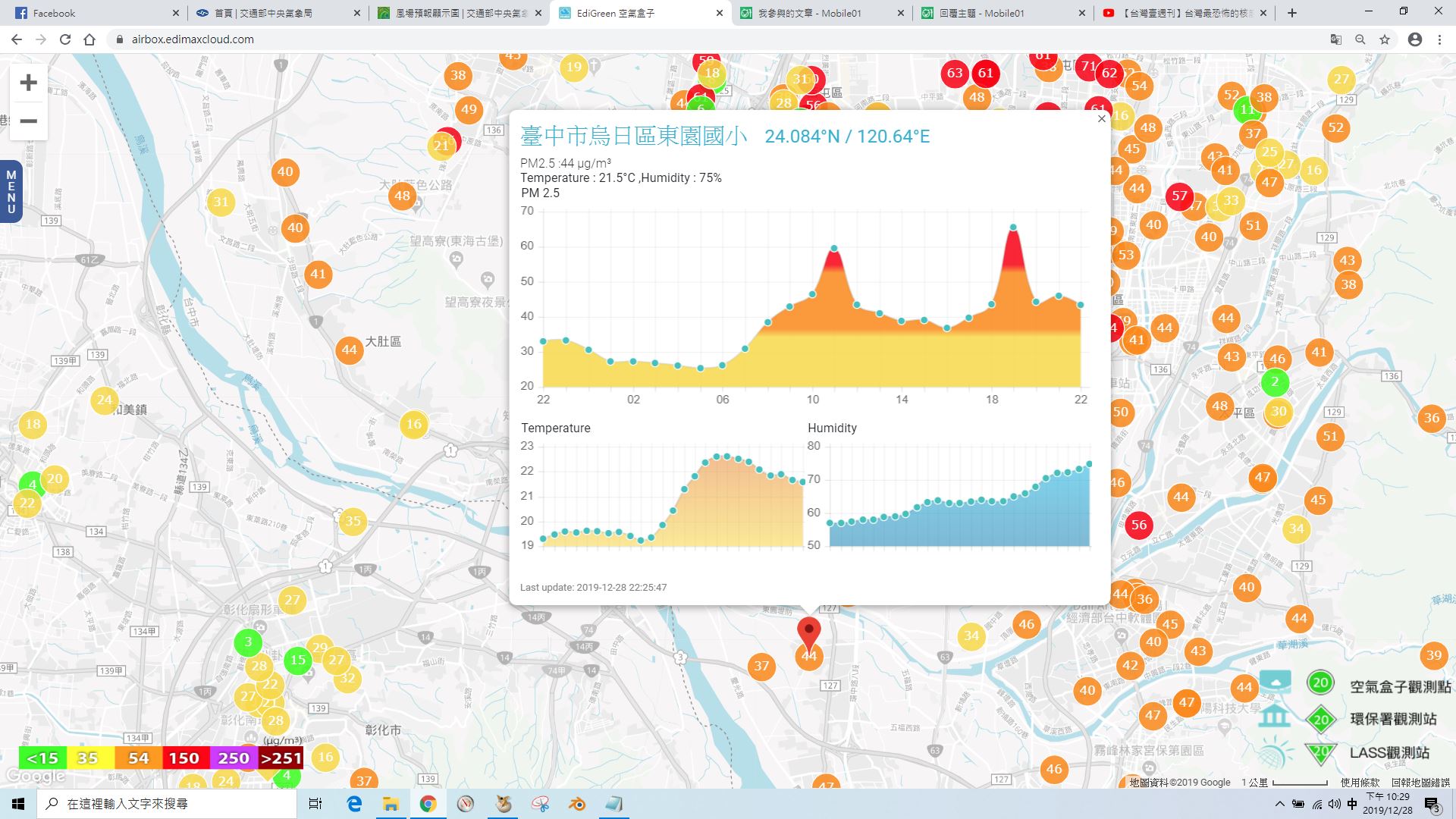Close the station info popup
Image resolution: width=1456 pixels, height=819 pixels.
pos(1102,118)
